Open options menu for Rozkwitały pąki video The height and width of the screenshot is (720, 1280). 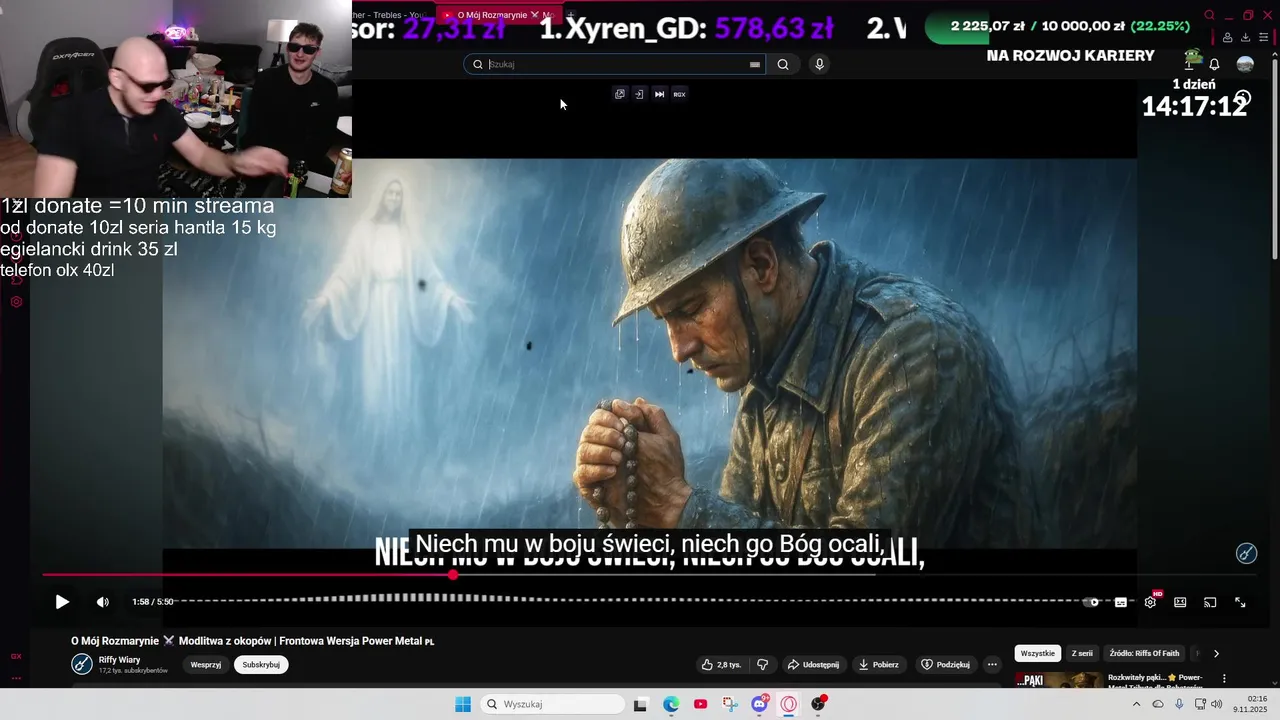1224,678
